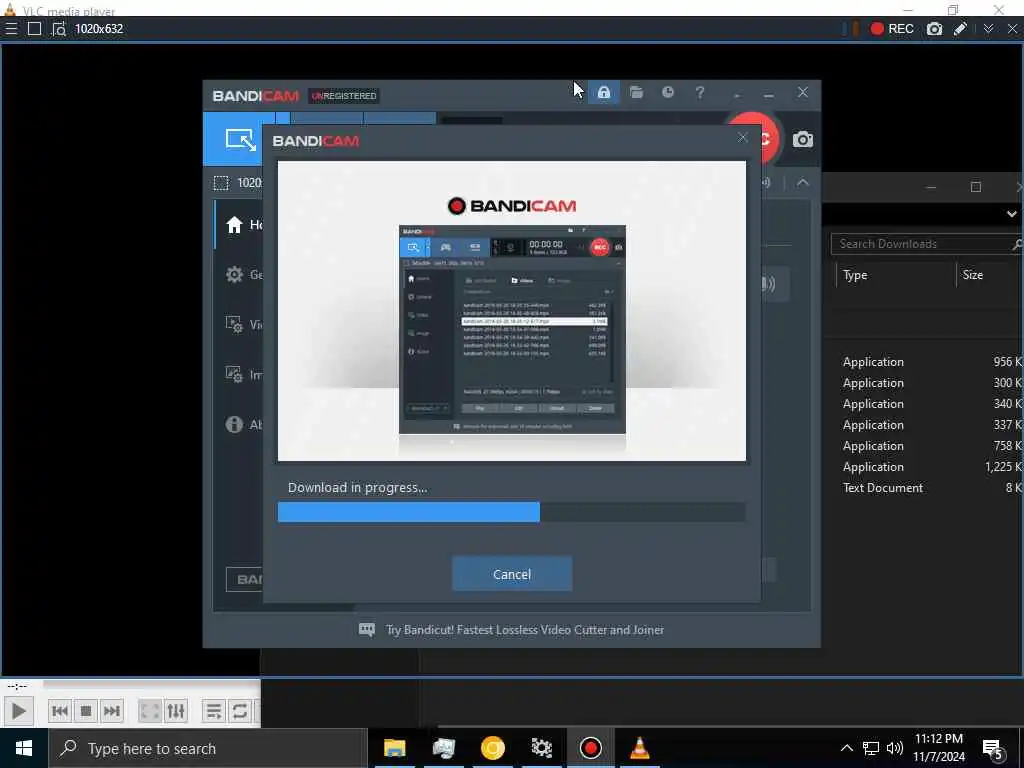Image resolution: width=1024 pixels, height=768 pixels.
Task: Open the taskbar clock and calendar
Action: tap(938, 748)
